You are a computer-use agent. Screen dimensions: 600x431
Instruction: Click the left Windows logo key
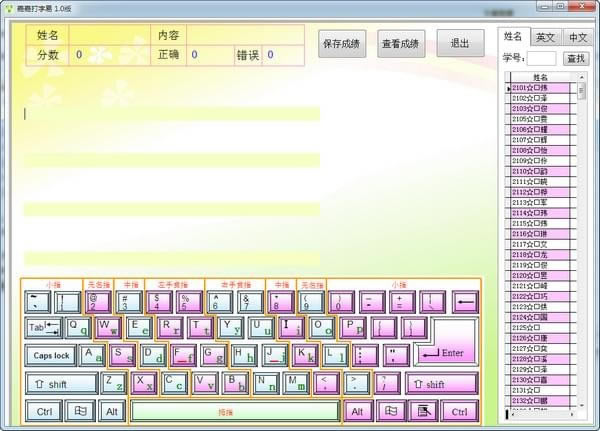pos(80,411)
